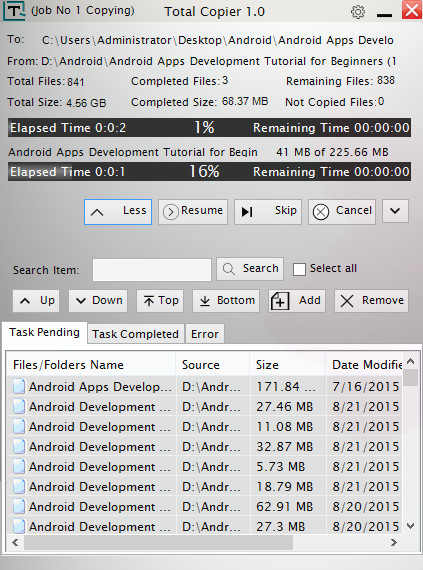Screen dimensions: 423x570
Task: Open the dropdown arrow beside Cancel
Action: click(395, 211)
